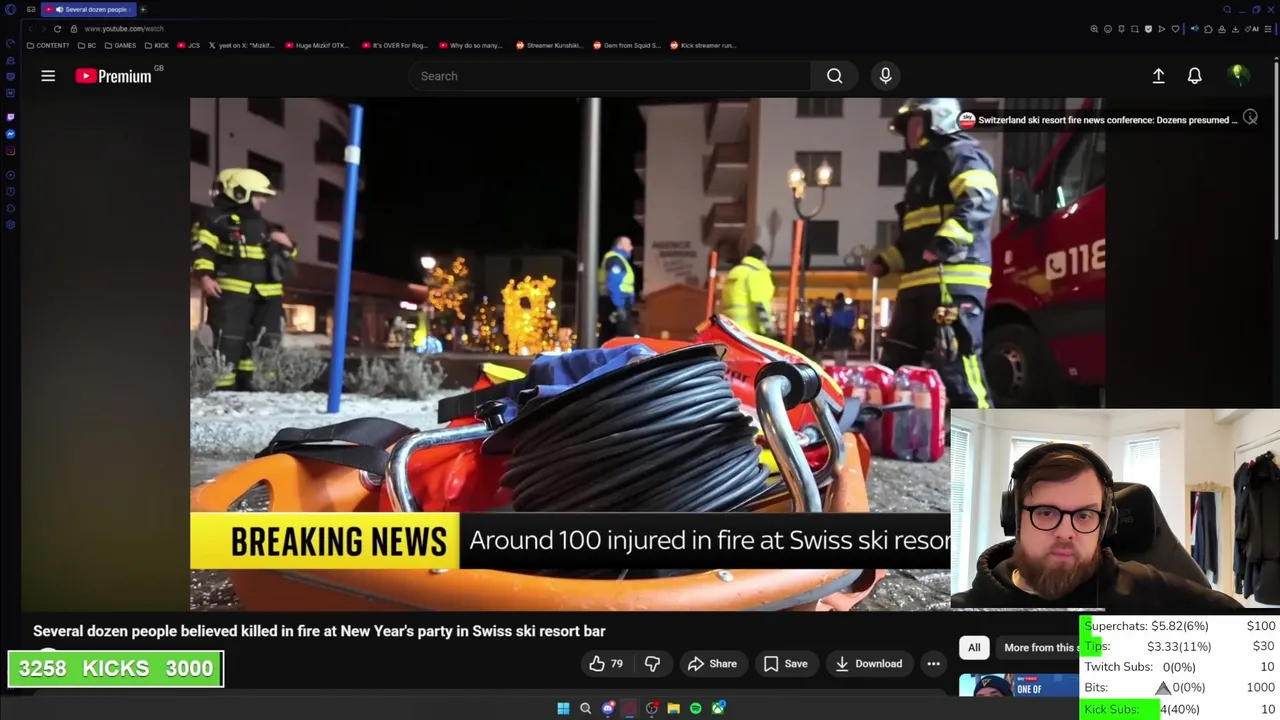Toggle the ad blocker shield icon
1280x720 pixels.
[x=1148, y=29]
